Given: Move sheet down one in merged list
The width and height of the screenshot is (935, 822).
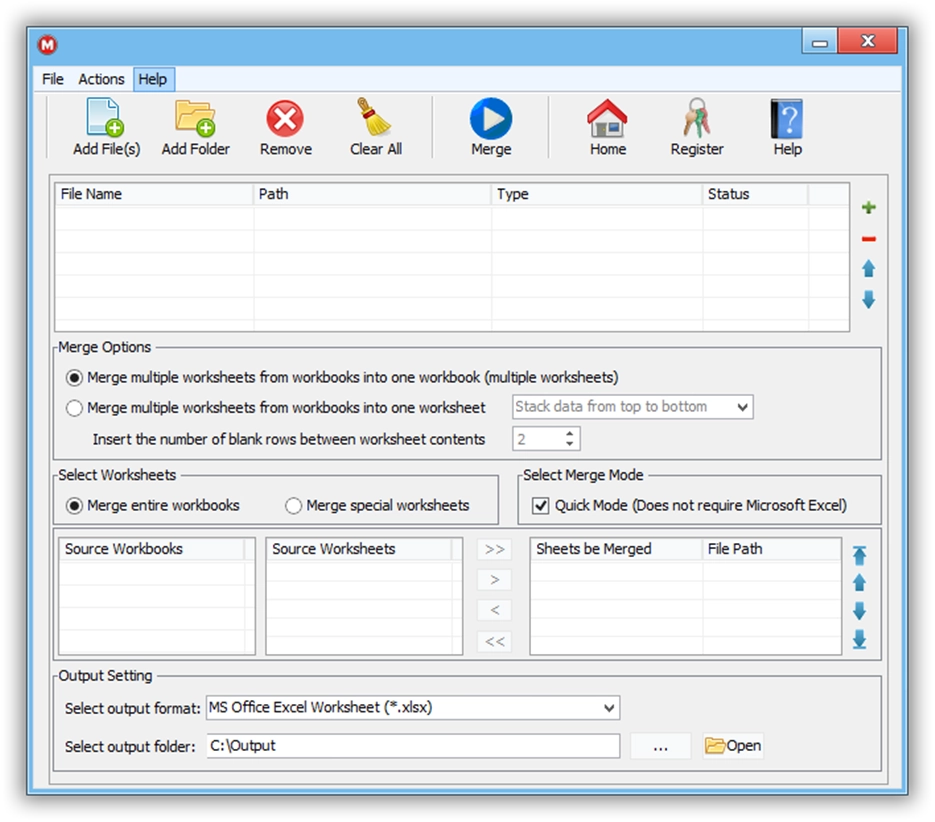Looking at the screenshot, I should pos(859,611).
